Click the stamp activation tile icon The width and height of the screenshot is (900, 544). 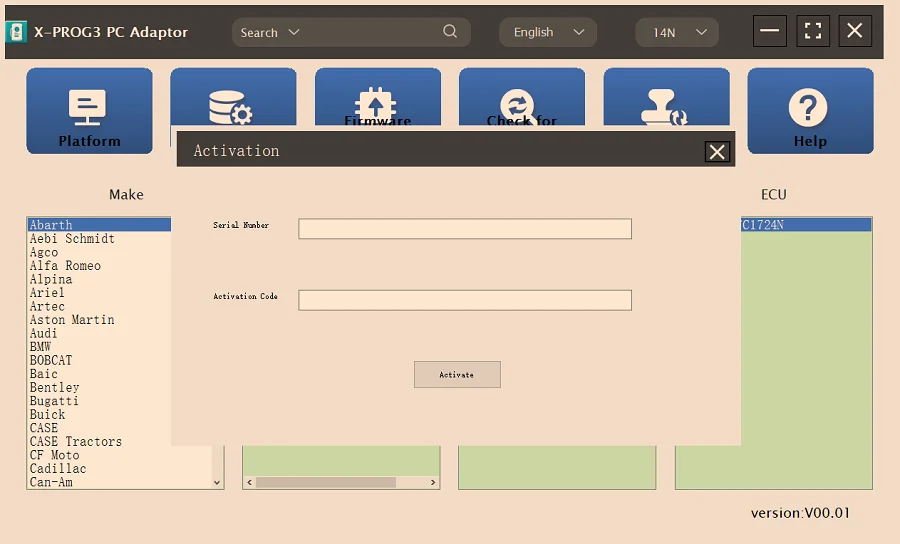point(665,106)
